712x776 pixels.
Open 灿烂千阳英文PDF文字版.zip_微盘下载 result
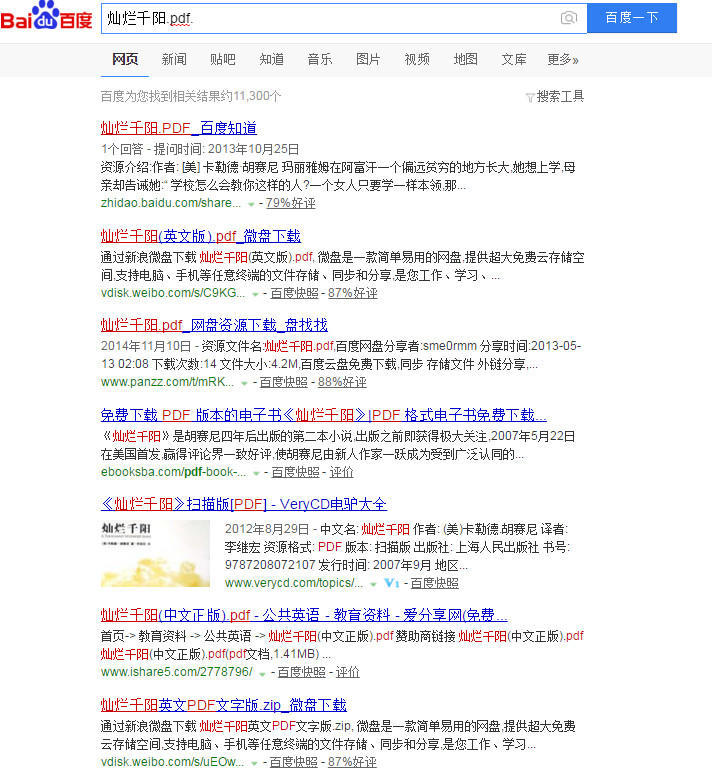pyautogui.click(x=224, y=705)
